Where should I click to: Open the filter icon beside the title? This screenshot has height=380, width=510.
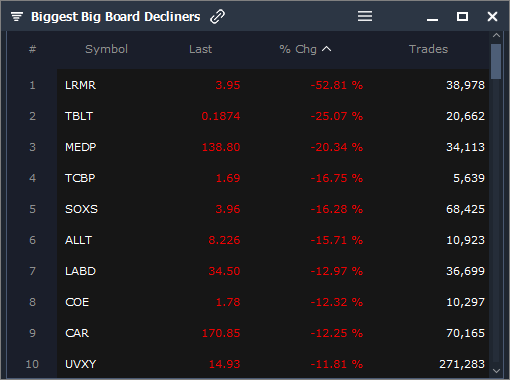tap(17, 16)
